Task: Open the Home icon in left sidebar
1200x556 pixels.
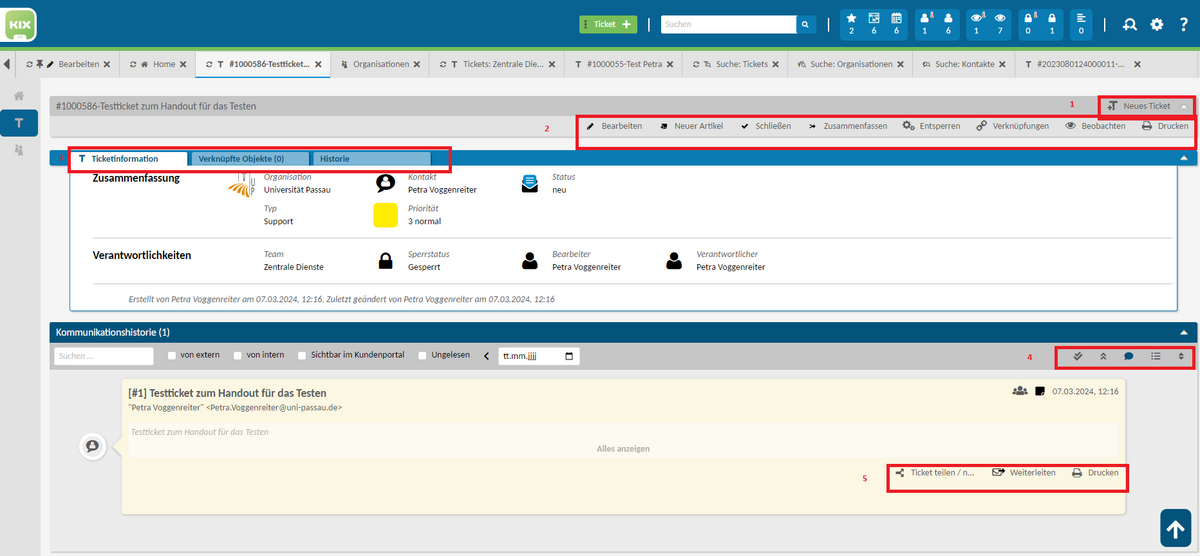Action: [x=19, y=95]
